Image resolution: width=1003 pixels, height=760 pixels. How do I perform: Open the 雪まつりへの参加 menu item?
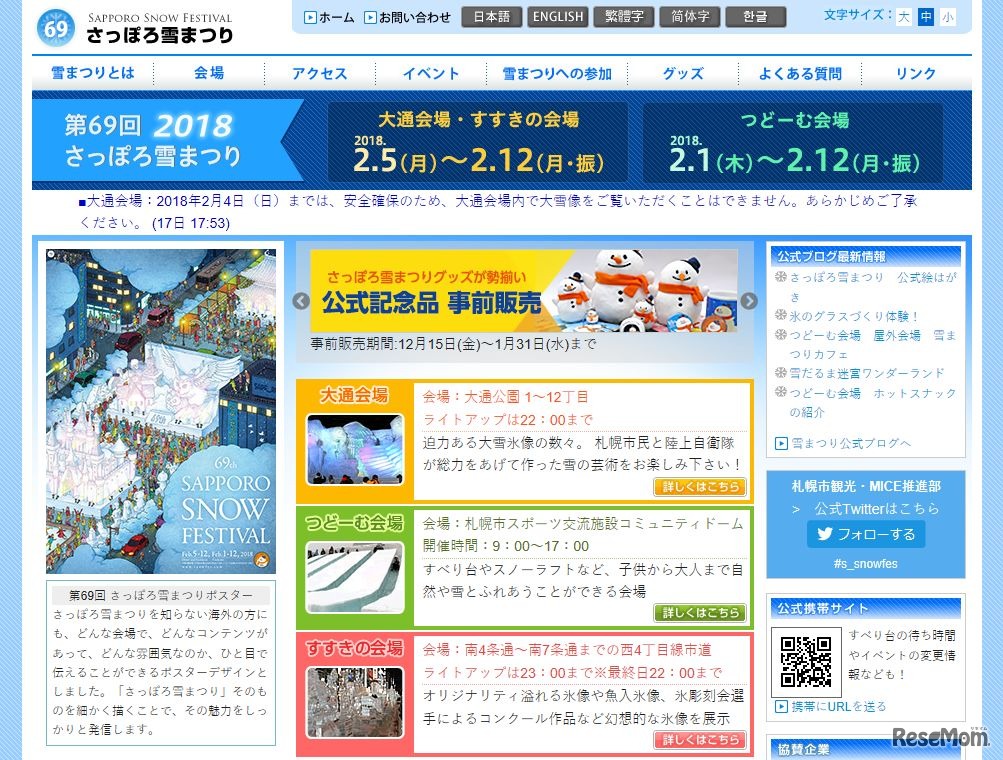557,73
